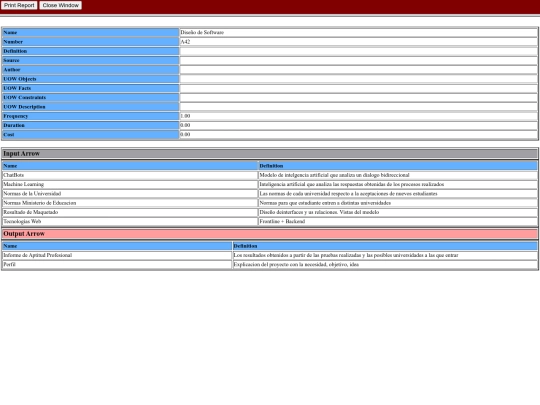Select 'Normas de la Universidad' row name

[32, 194]
